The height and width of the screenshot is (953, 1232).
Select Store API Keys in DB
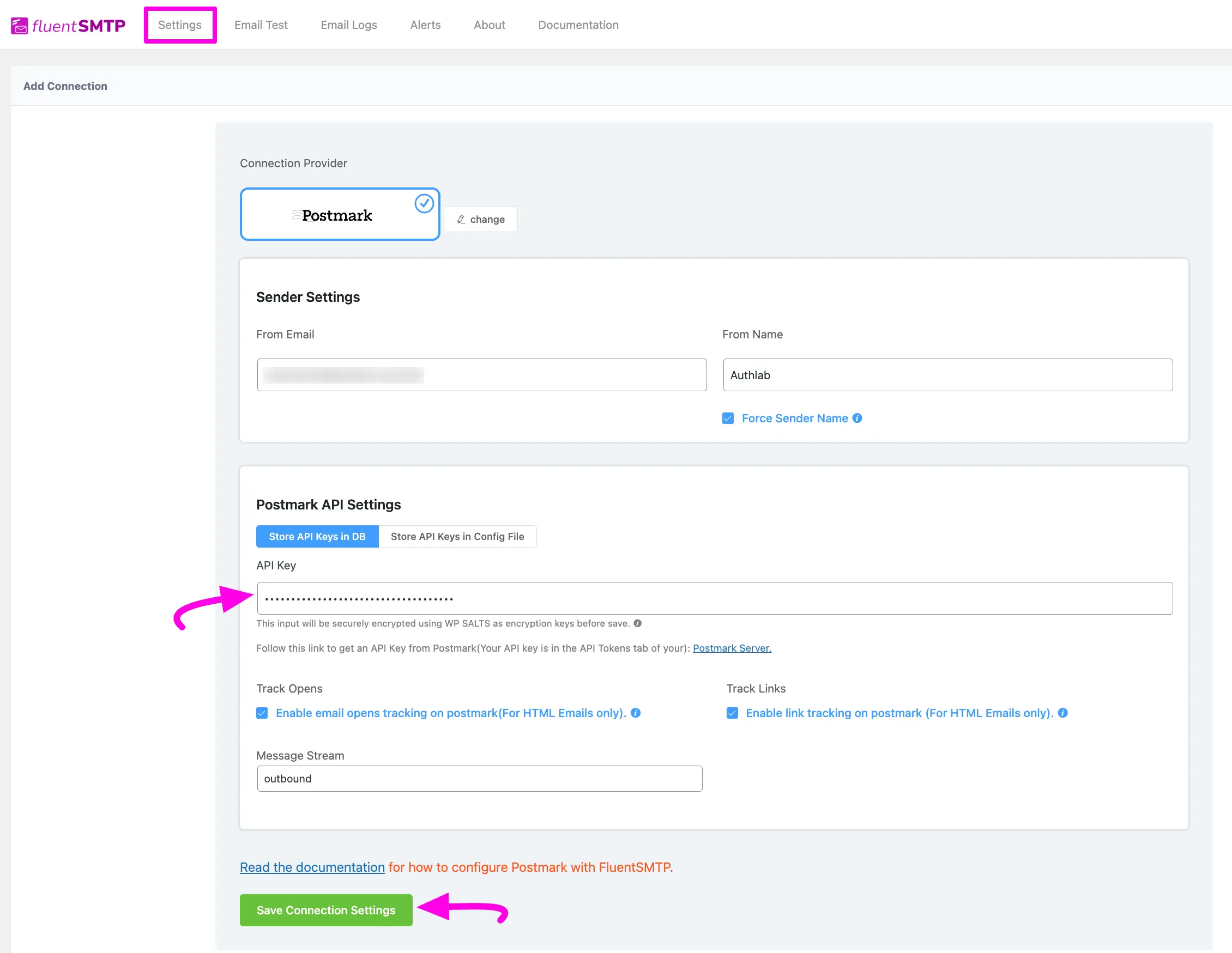(317, 536)
